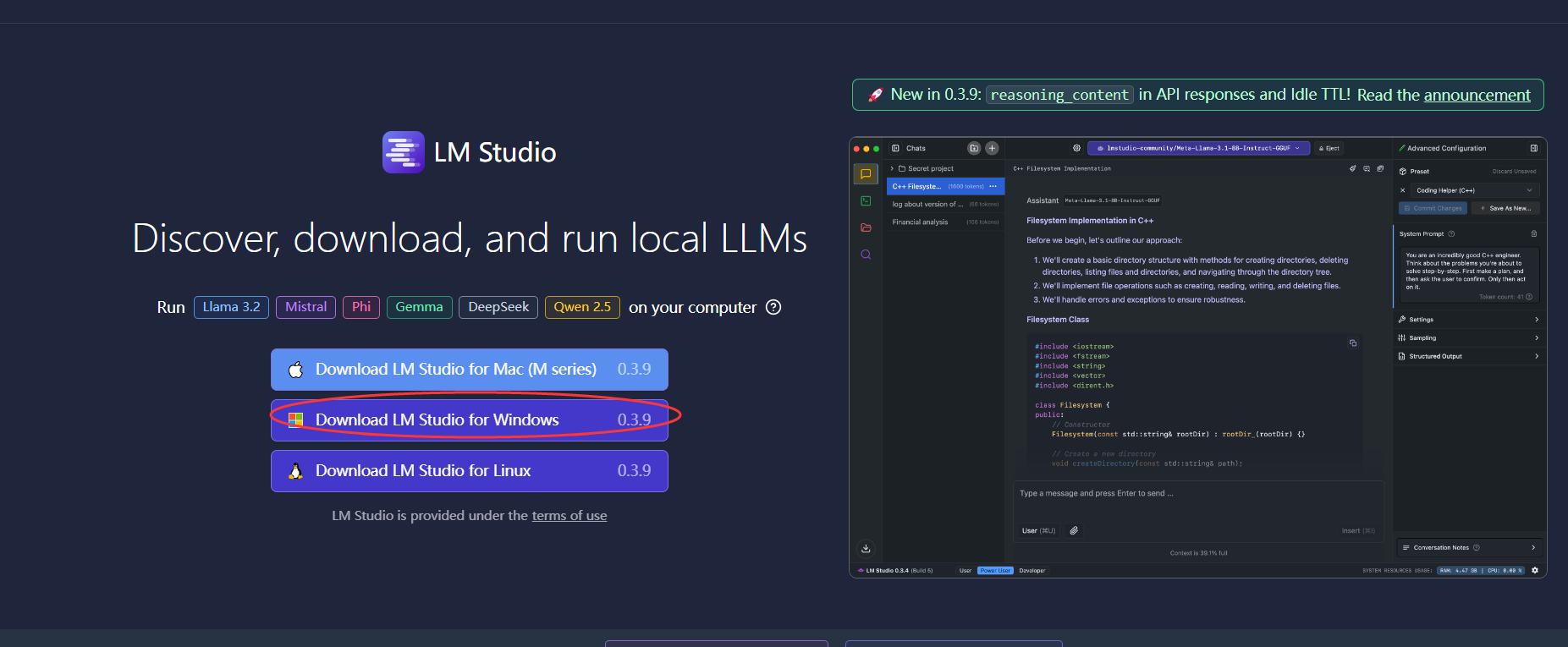Expand the Conversation Notes panel
Screen dimensions: 1568x647
click(1469, 548)
